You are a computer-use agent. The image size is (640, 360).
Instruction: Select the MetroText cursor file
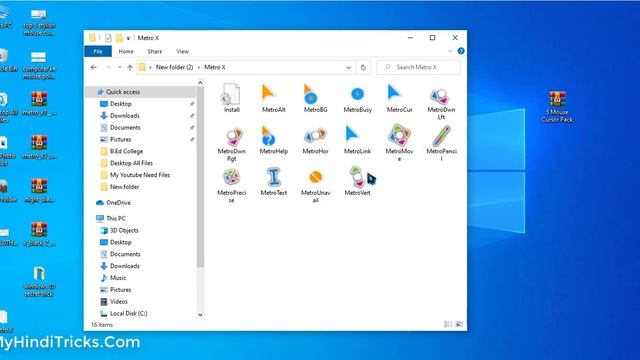click(x=273, y=181)
